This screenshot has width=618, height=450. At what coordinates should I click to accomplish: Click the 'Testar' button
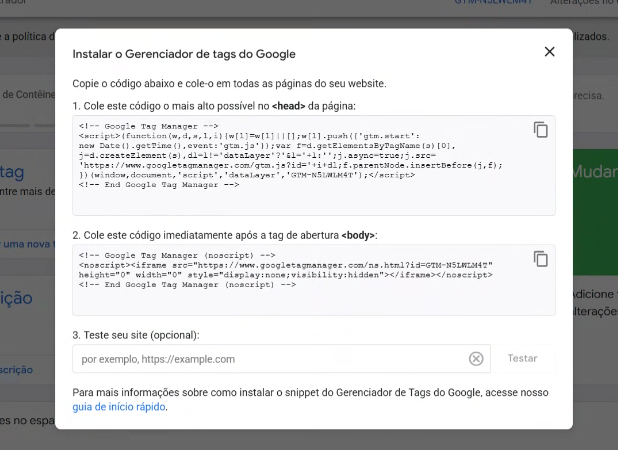click(x=522, y=358)
